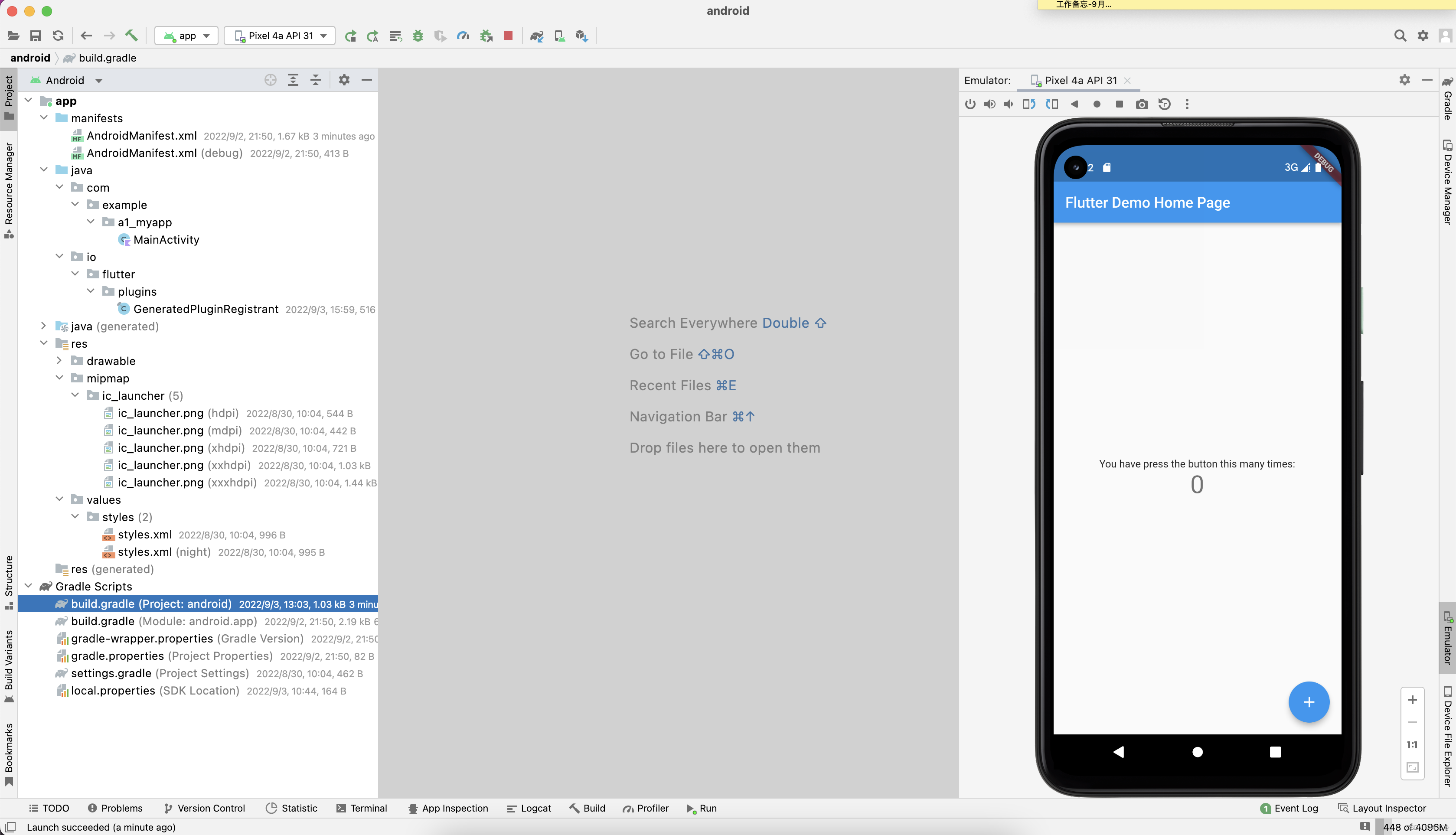The image size is (1456, 835).
Task: Click the floating action plus button in emulator
Action: click(x=1309, y=702)
